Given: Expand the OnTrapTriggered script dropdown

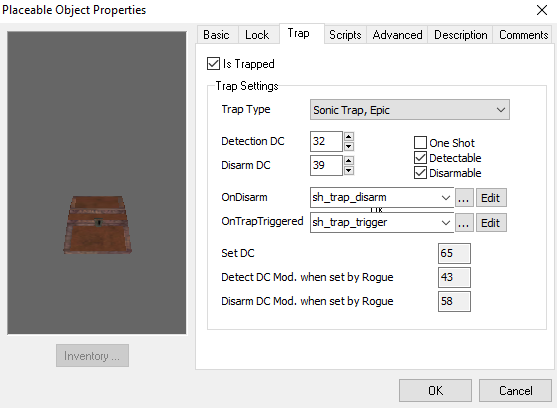Looking at the screenshot, I should 445,223.
